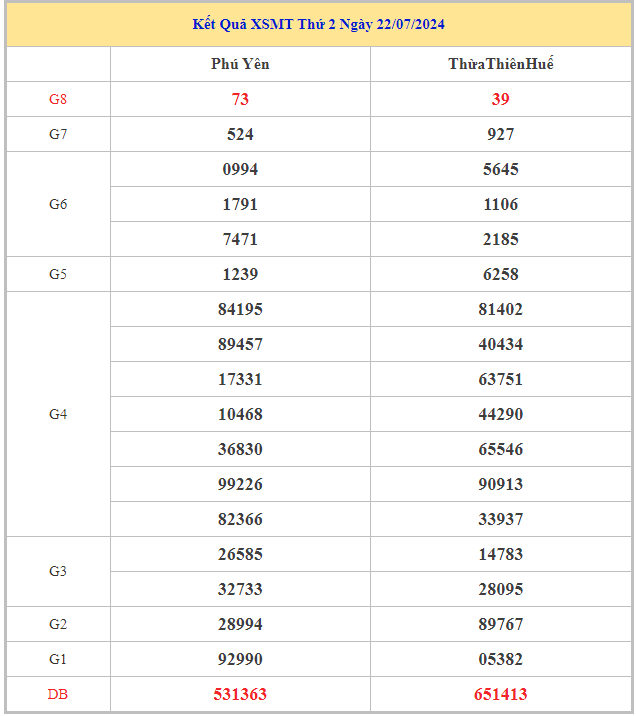
Task: Select the ThừaThiênHuế column header
Action: pyautogui.click(x=500, y=64)
